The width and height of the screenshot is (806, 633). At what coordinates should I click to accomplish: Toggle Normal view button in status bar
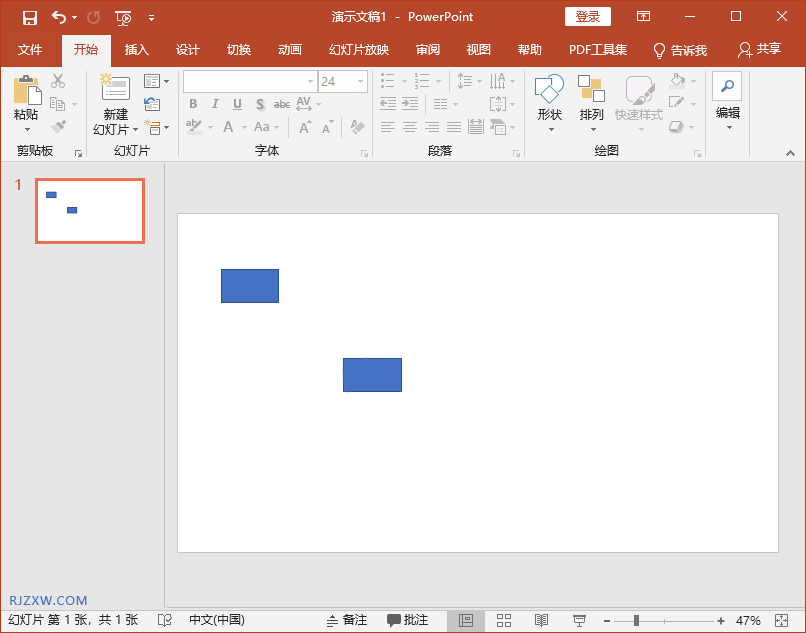click(466, 621)
